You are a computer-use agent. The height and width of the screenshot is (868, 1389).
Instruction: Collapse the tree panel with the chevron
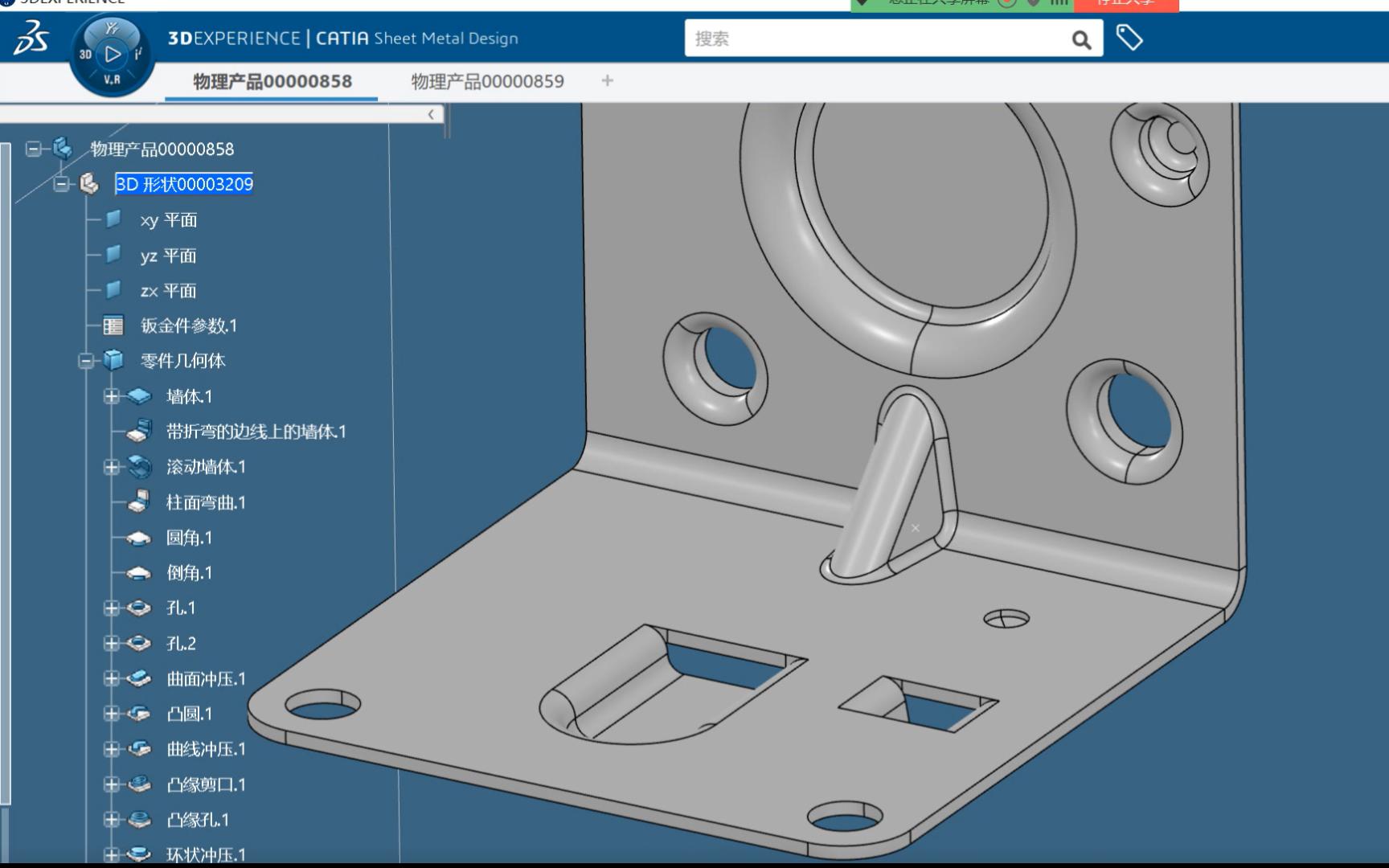tap(431, 114)
